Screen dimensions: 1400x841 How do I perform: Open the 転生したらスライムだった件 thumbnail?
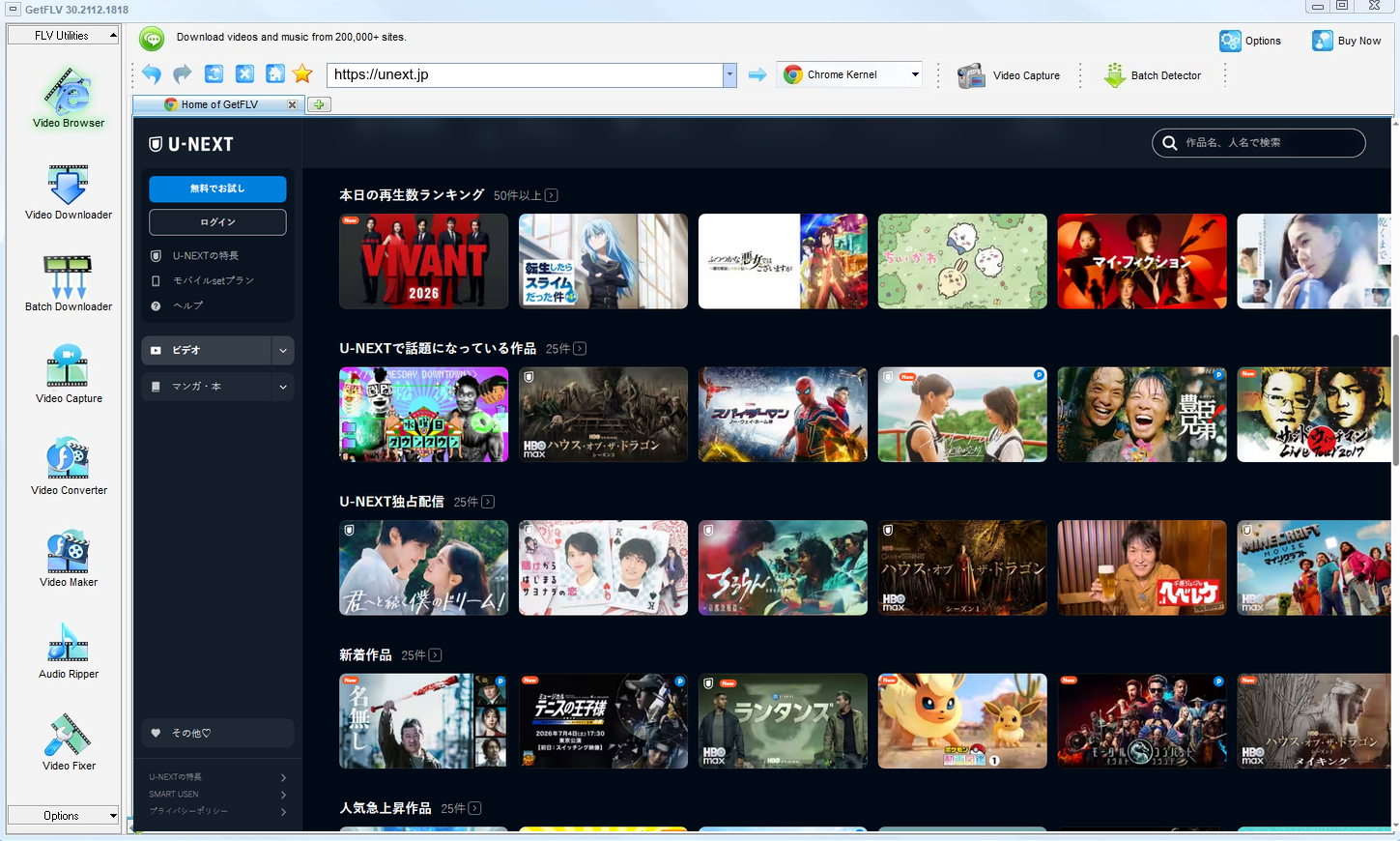603,261
